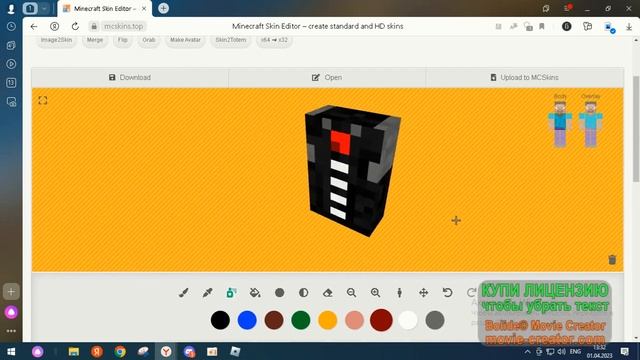Reload the current page
The height and width of the screenshot is (360, 640).
coord(75,27)
